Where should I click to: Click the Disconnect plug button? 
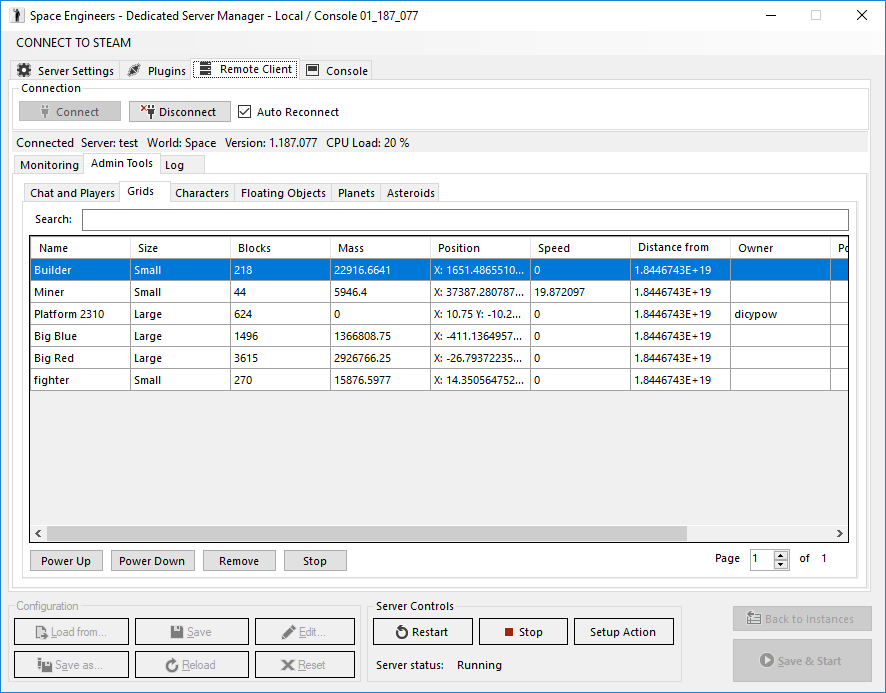(180, 111)
